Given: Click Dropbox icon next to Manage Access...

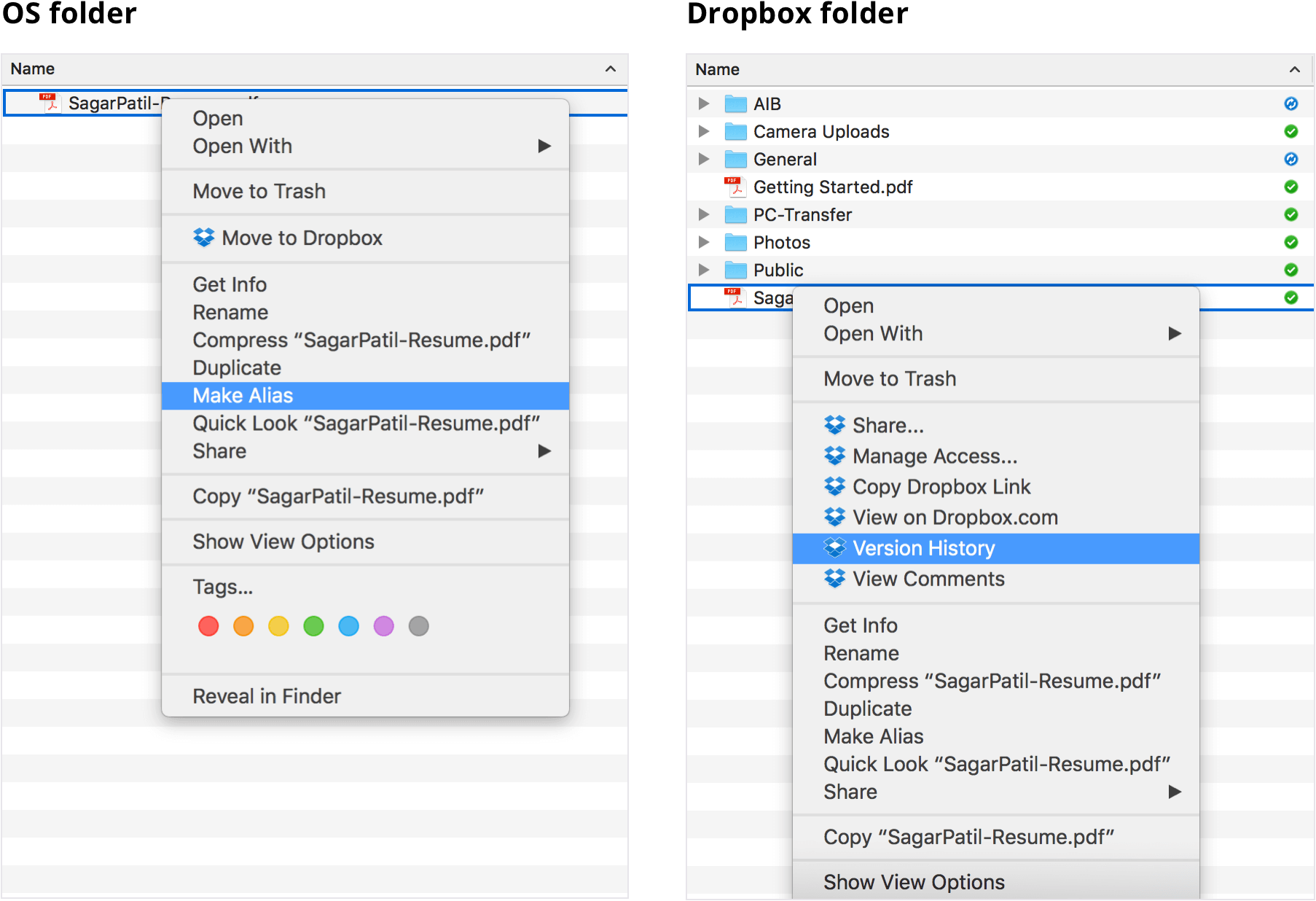Looking at the screenshot, I should (835, 456).
